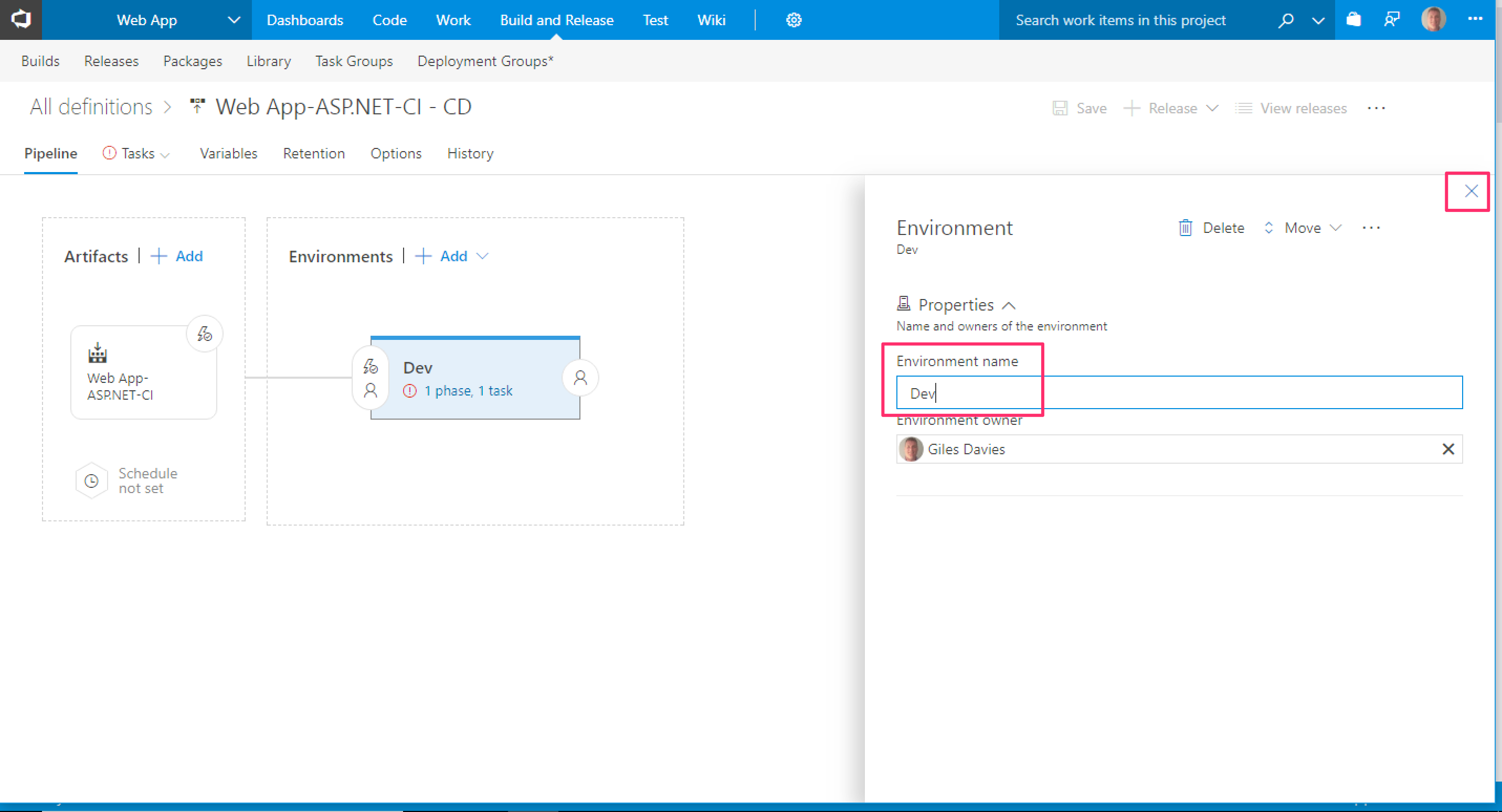Remove Giles Davies as environment owner
Viewport: 1502px width, 812px height.
tap(1448, 449)
